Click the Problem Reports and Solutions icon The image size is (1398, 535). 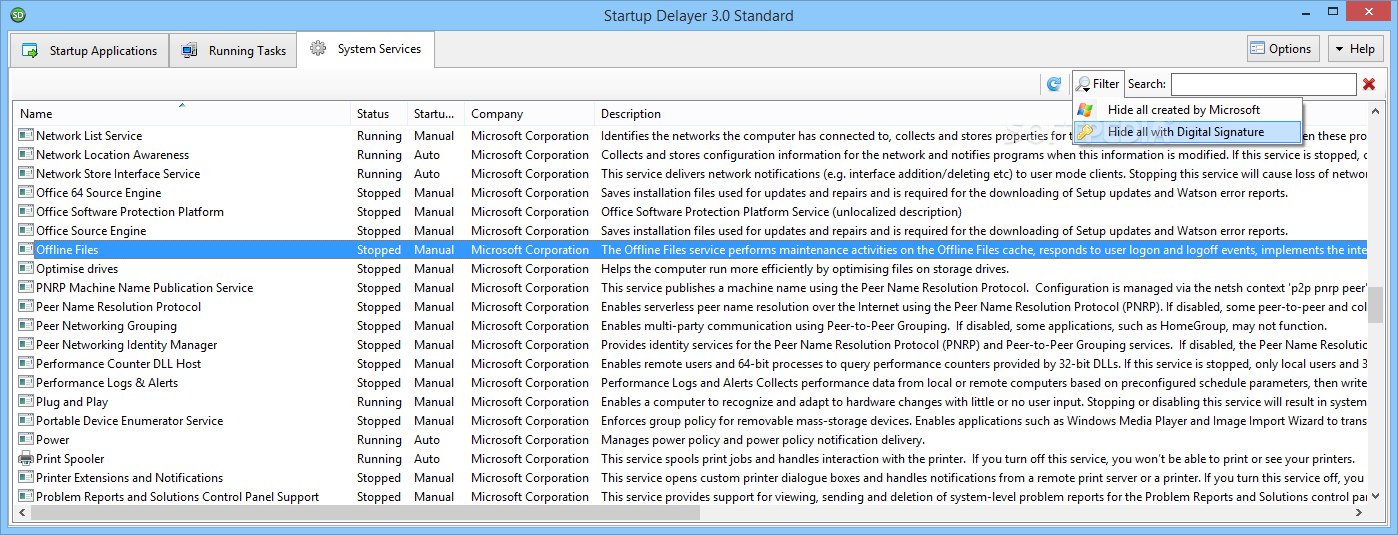tap(26, 496)
